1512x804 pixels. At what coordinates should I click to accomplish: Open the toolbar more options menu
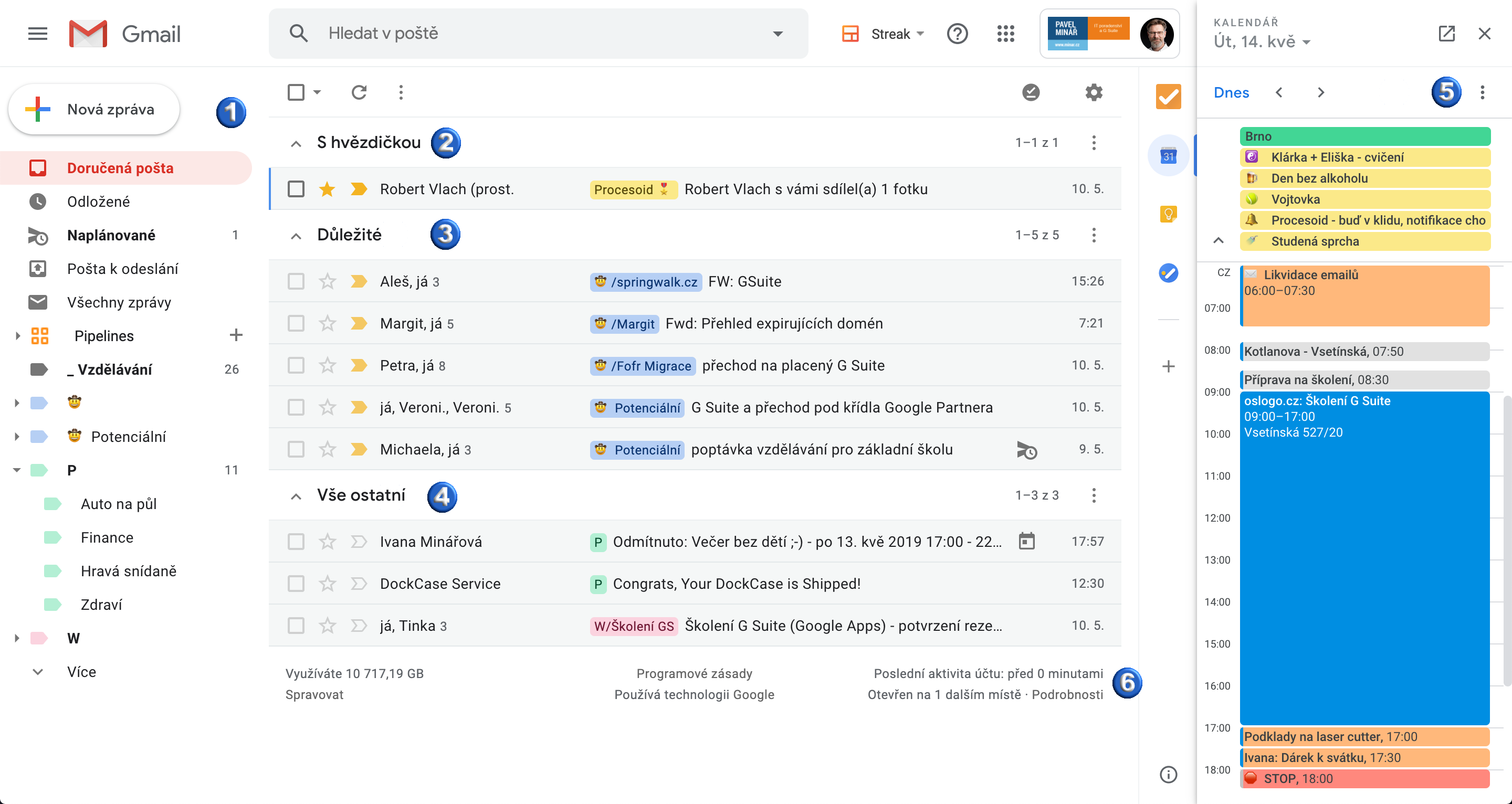(x=401, y=92)
